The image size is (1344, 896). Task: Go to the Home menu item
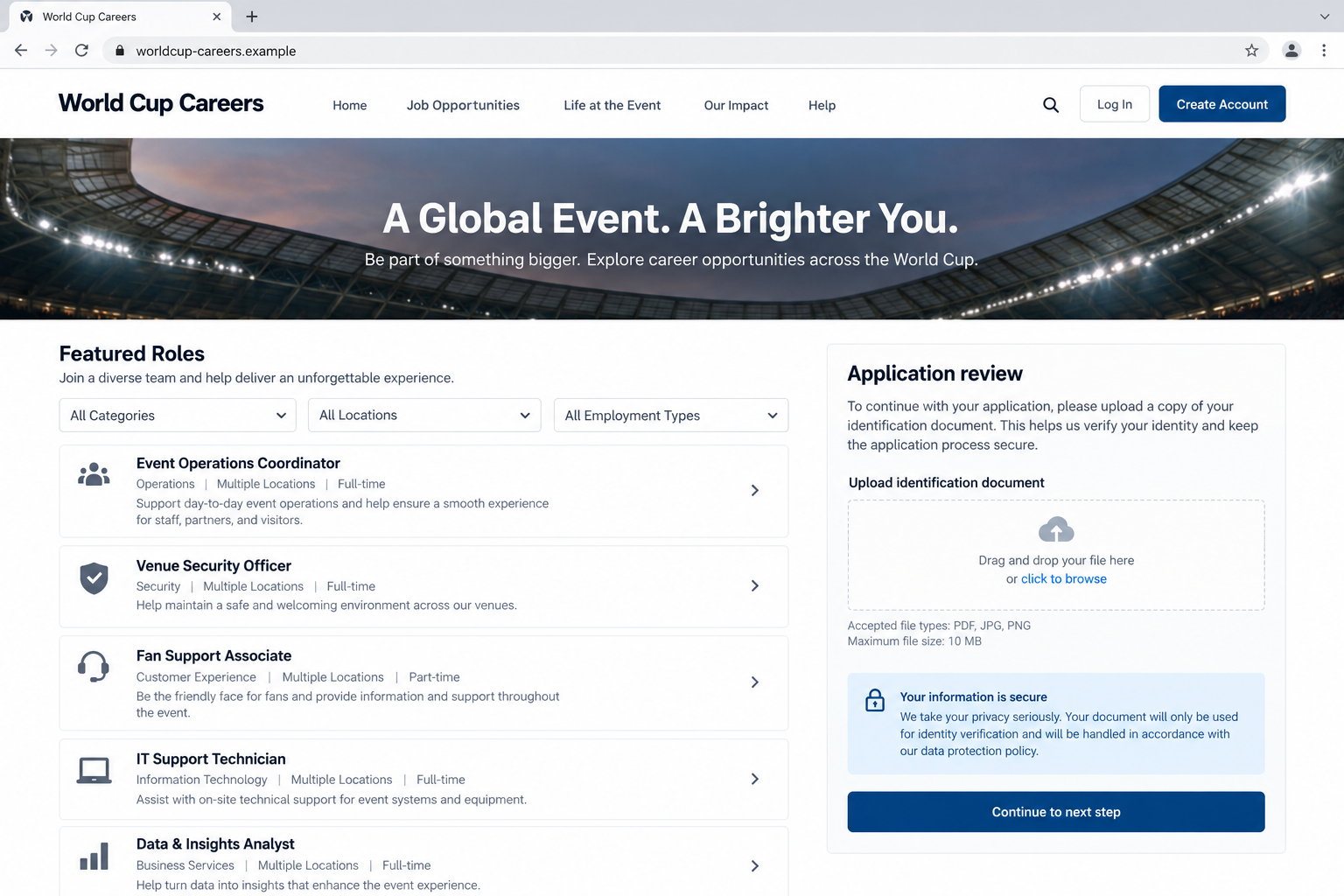[x=350, y=105]
